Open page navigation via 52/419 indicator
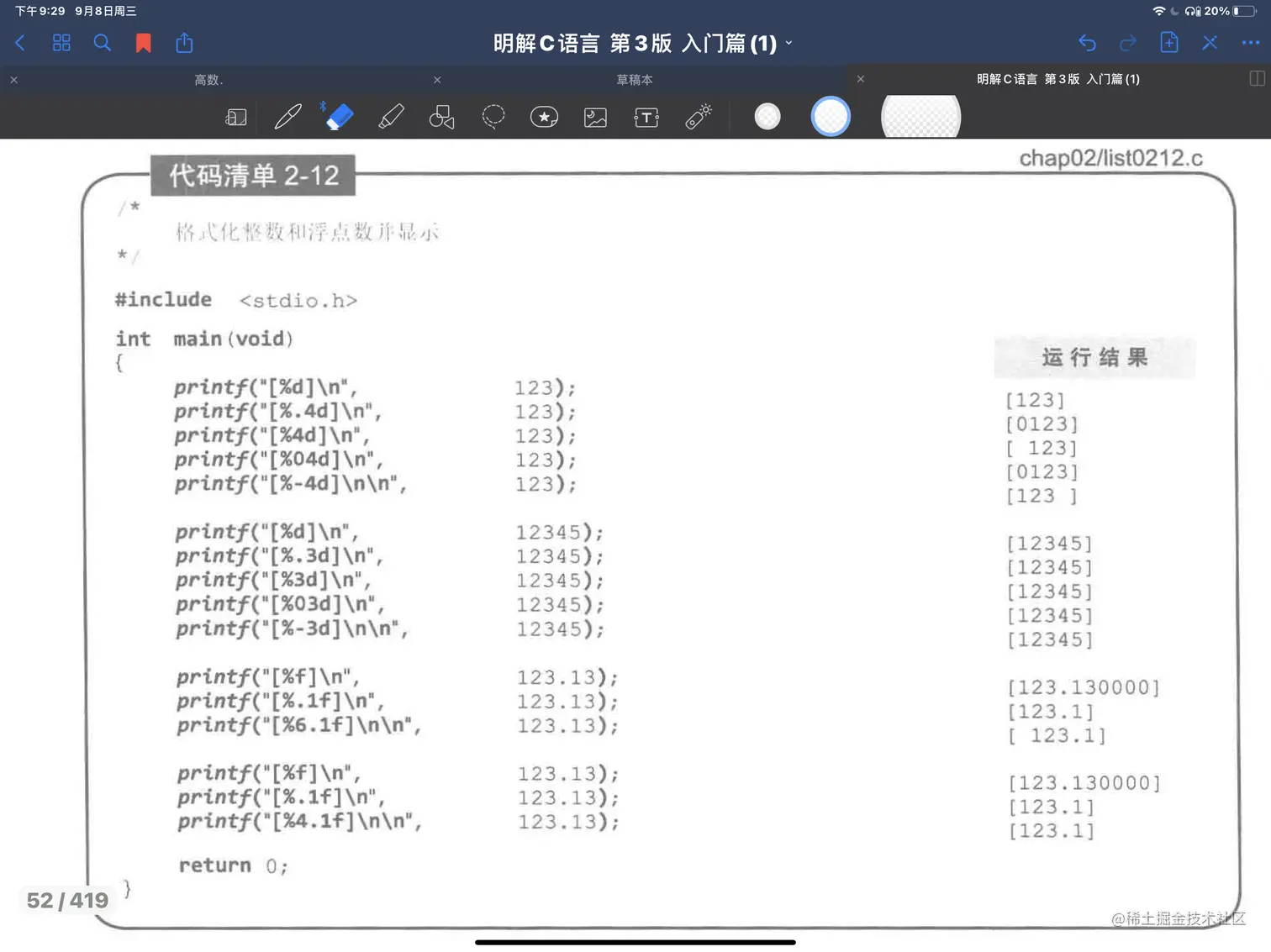 tap(67, 899)
